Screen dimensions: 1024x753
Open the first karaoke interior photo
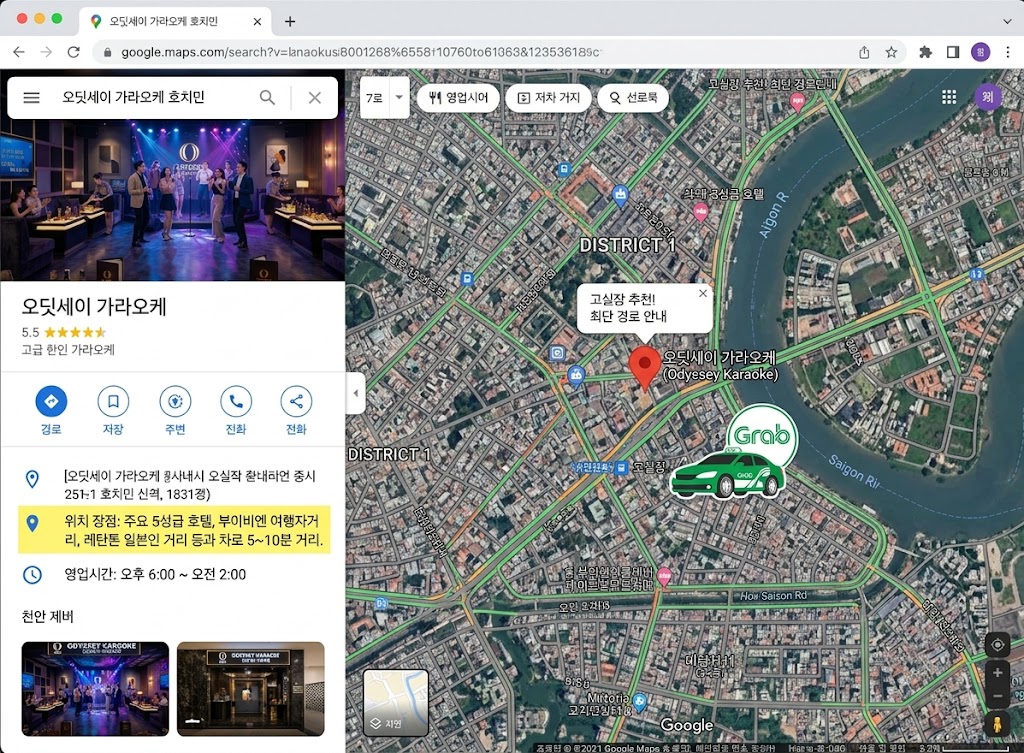pos(95,689)
